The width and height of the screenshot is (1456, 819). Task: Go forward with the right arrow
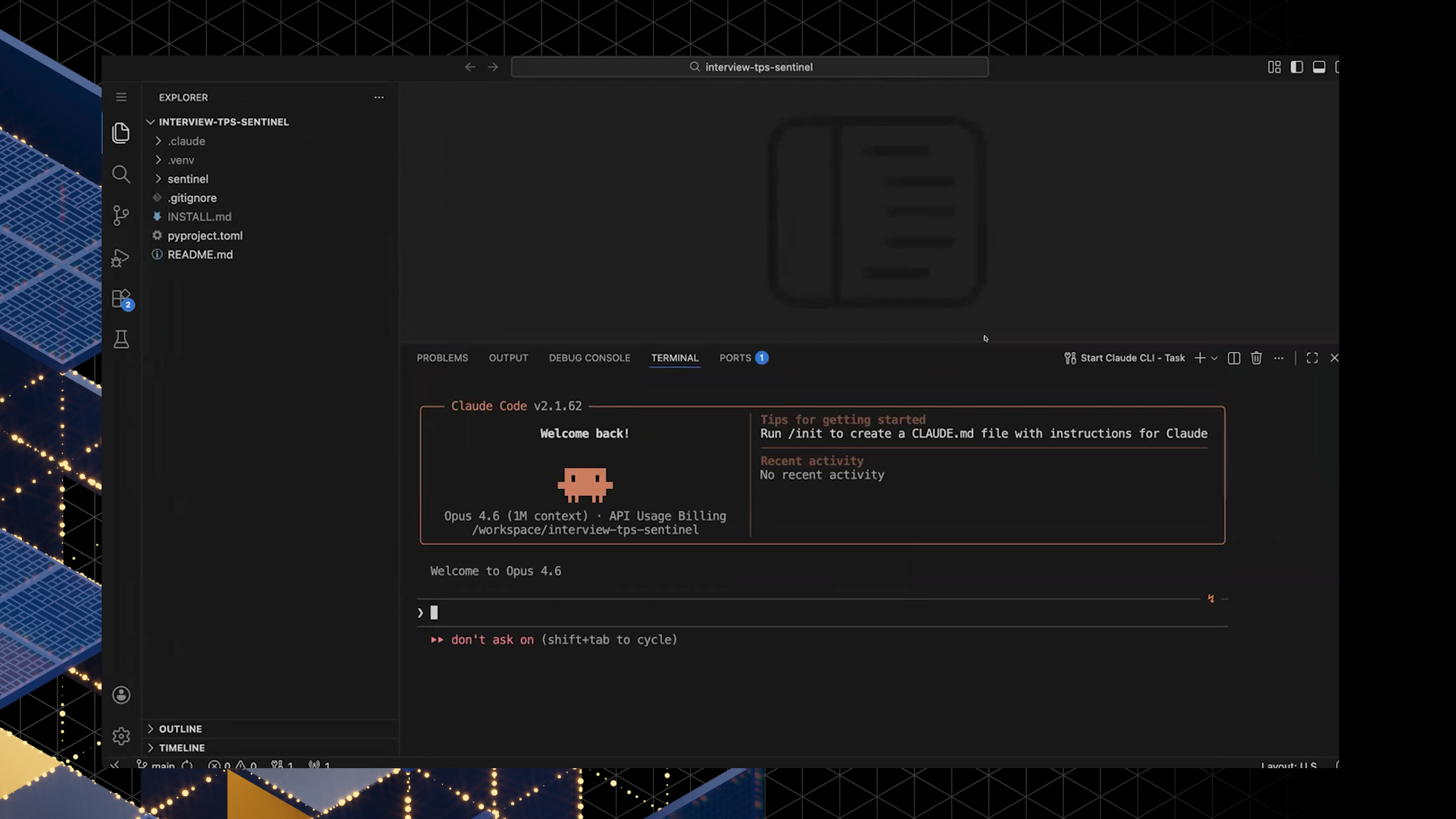point(493,67)
